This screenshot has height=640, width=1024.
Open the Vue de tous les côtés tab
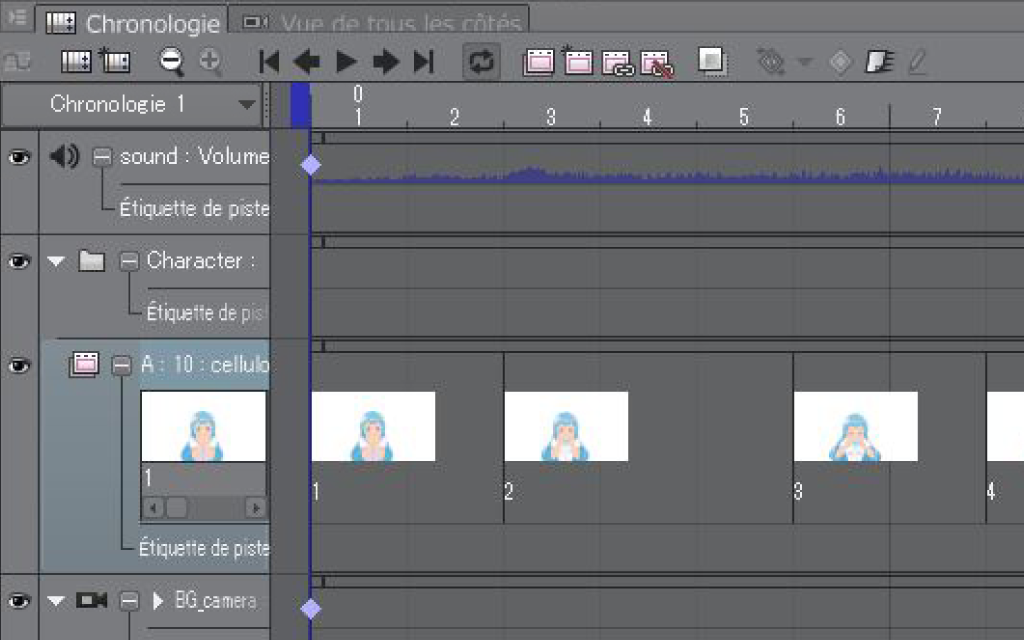[382, 24]
